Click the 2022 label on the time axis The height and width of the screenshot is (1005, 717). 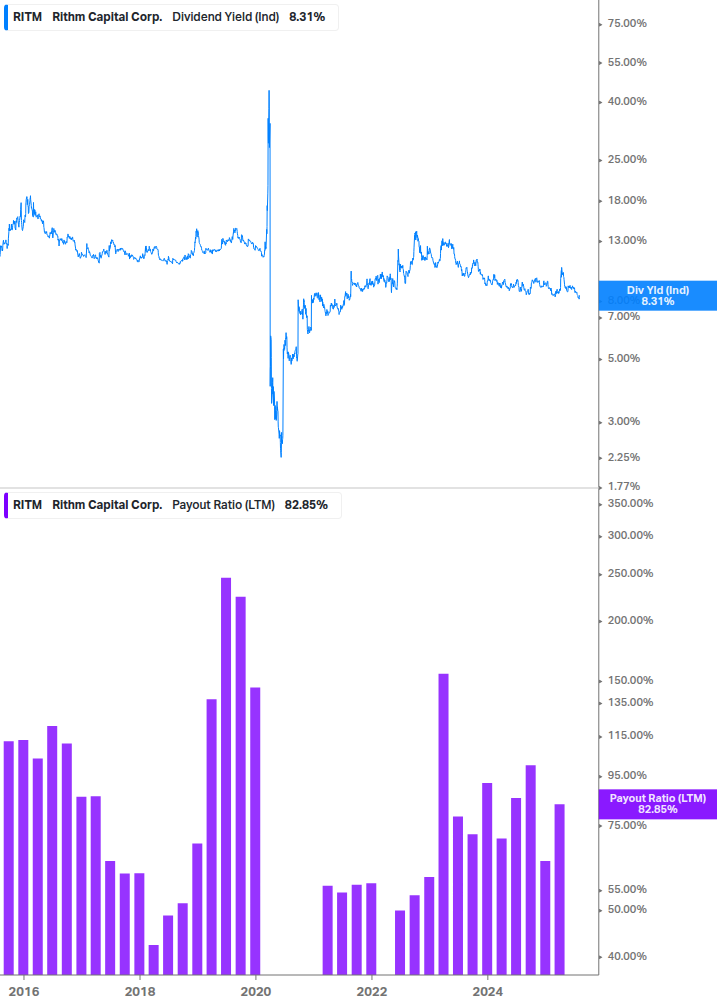[x=372, y=992]
